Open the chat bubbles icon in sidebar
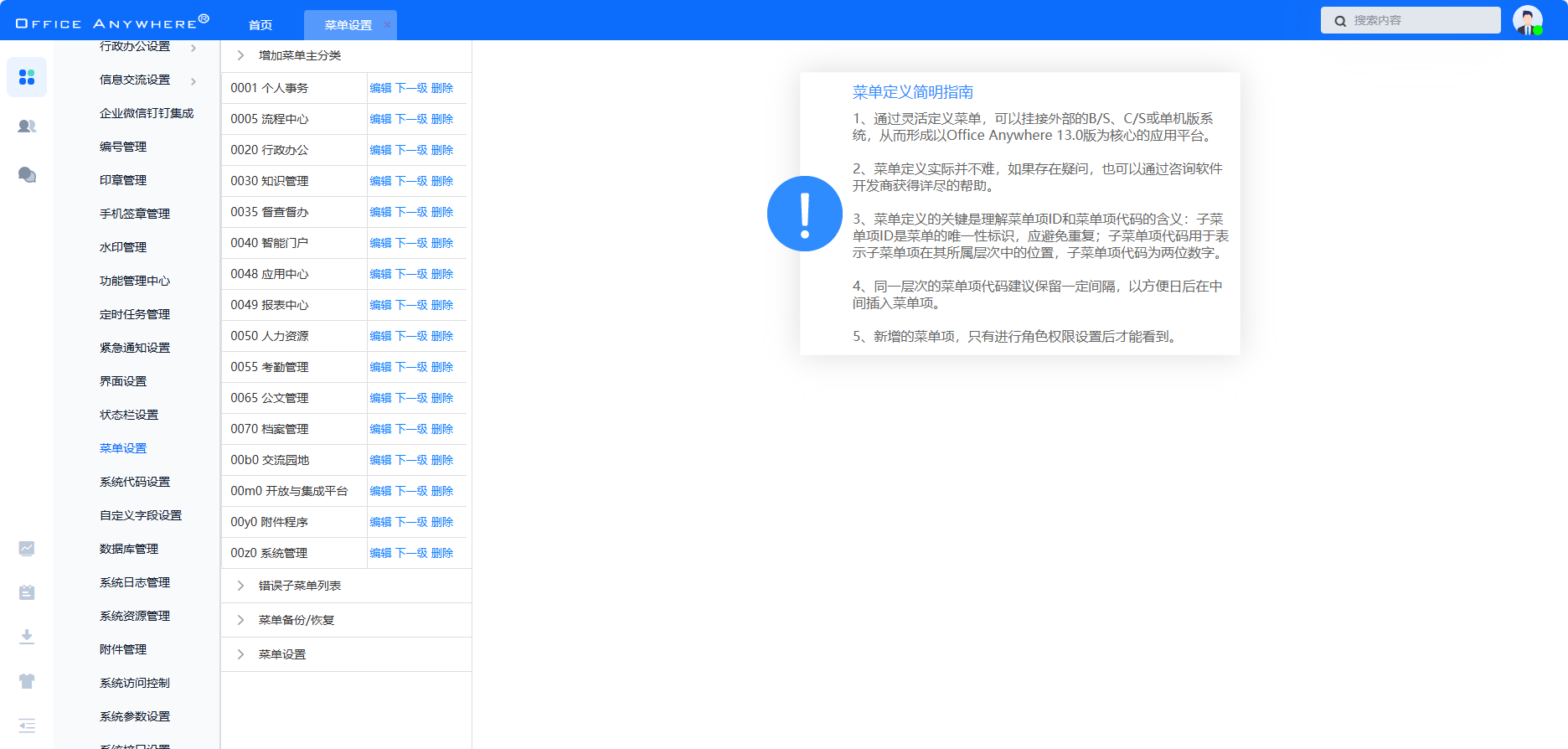The height and width of the screenshot is (749, 1568). point(27,174)
